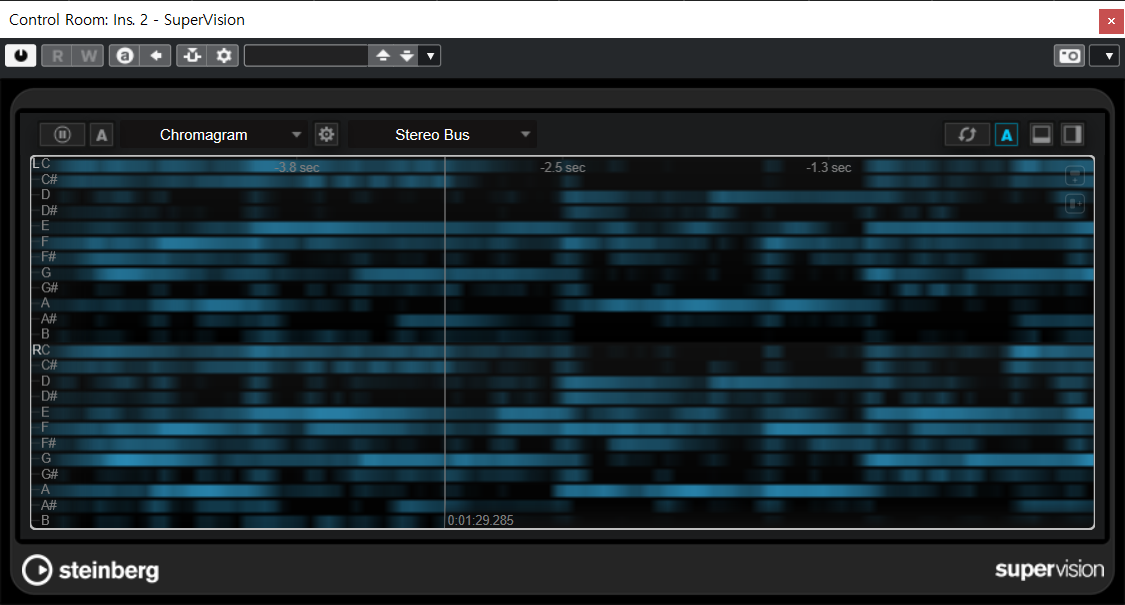Viewport: 1125px width, 605px height.
Task: Open plug-in settings gear in top toolbar
Action: tap(223, 56)
